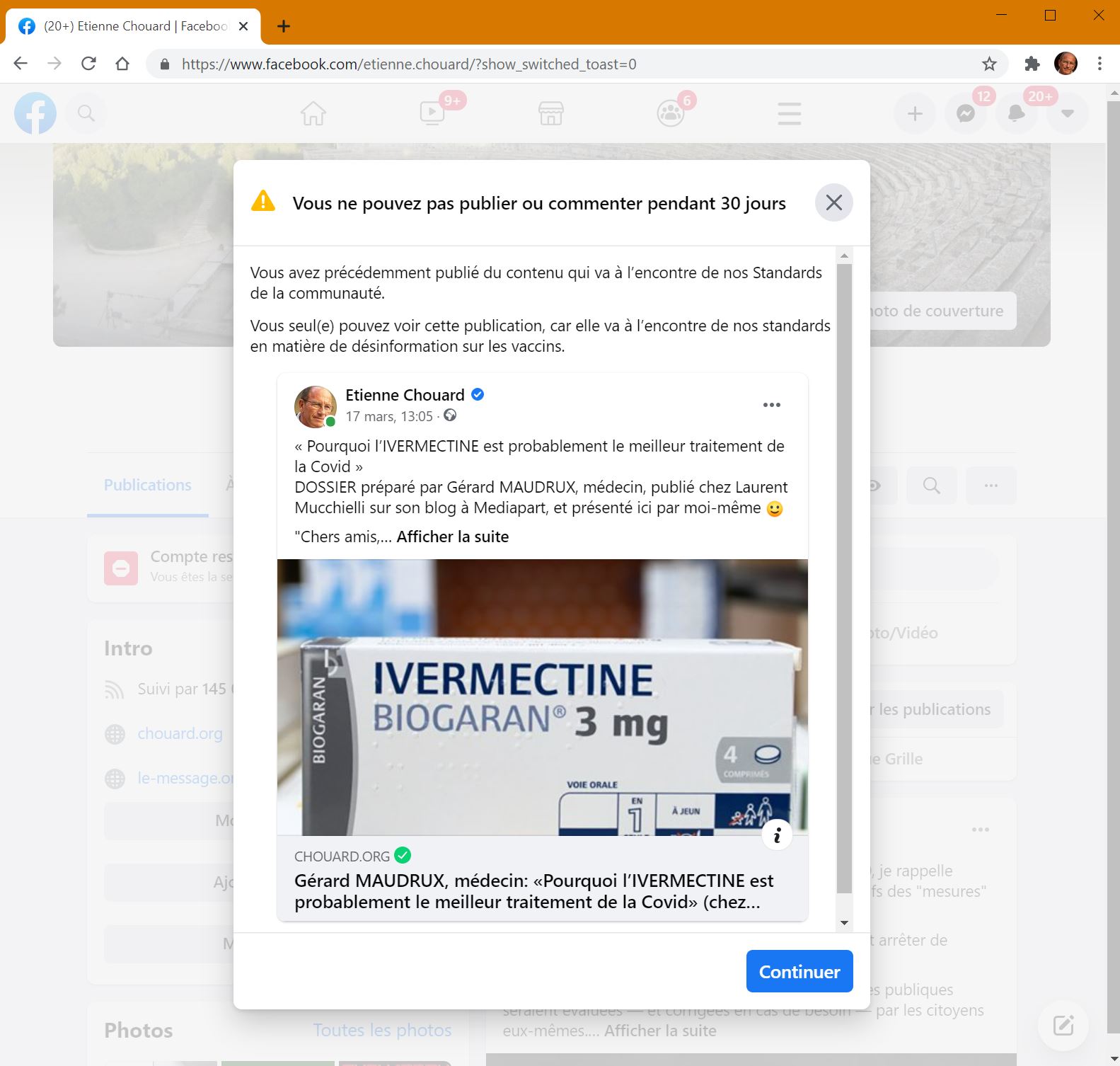Open Facebook search icon

point(86,113)
